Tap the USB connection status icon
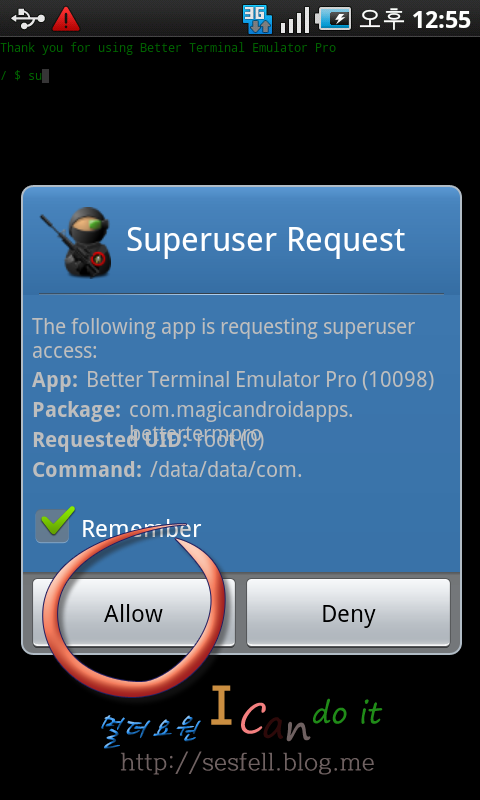The width and height of the screenshot is (480, 800). pyautogui.click(x=28, y=18)
